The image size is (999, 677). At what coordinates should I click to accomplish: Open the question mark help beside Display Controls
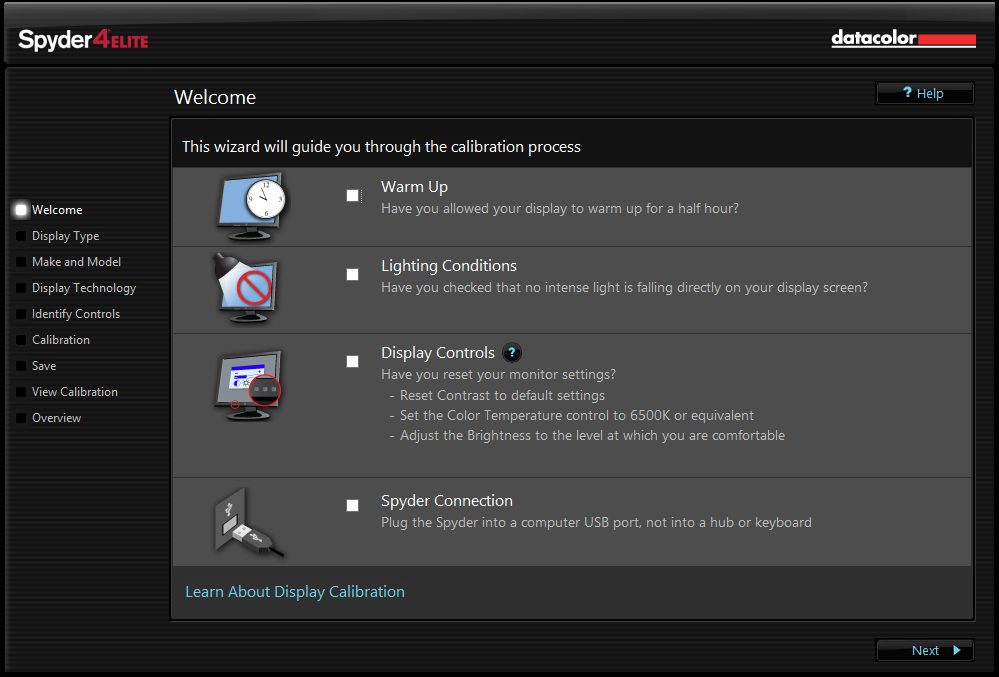click(511, 352)
